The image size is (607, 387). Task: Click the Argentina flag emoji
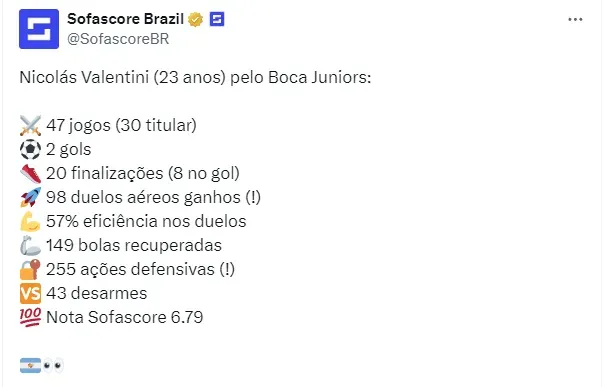click(30, 366)
